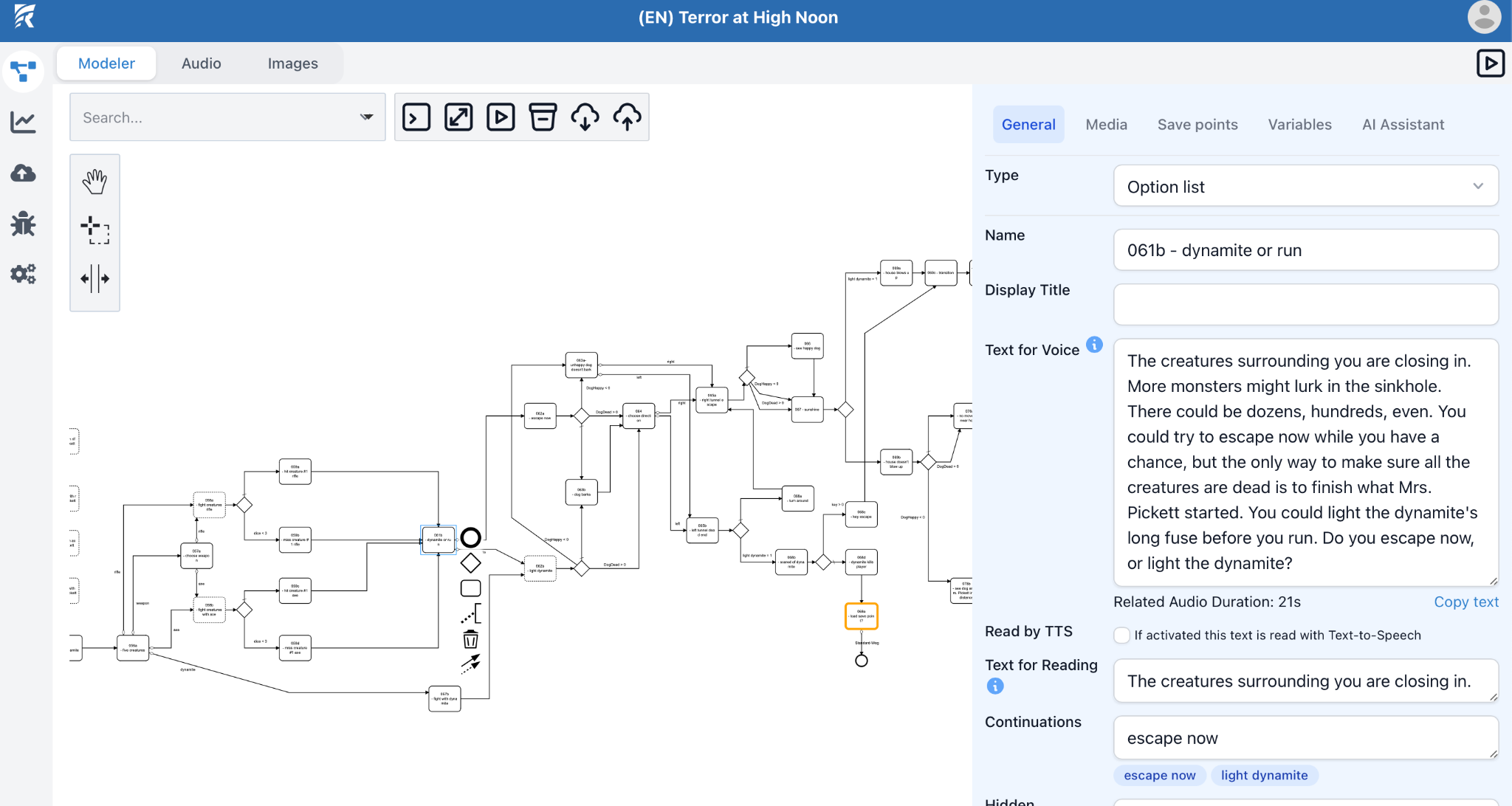Click the play preview button at top right
The height and width of the screenshot is (806, 1512).
coord(1491,63)
